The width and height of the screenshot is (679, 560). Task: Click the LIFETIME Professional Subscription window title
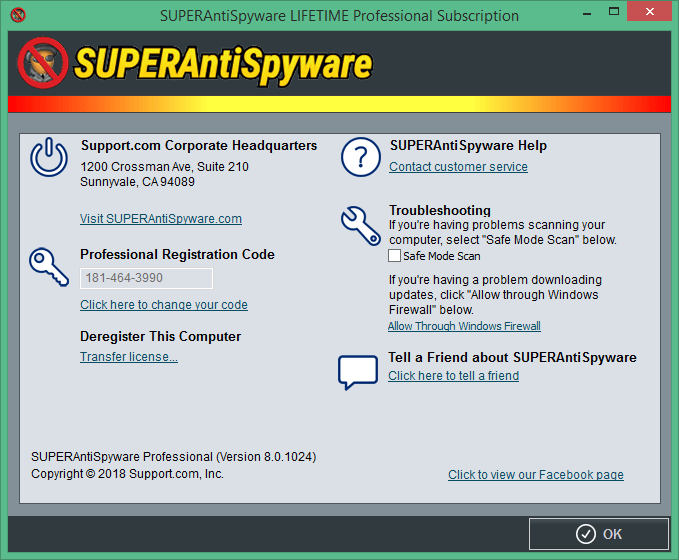pyautogui.click(x=339, y=16)
